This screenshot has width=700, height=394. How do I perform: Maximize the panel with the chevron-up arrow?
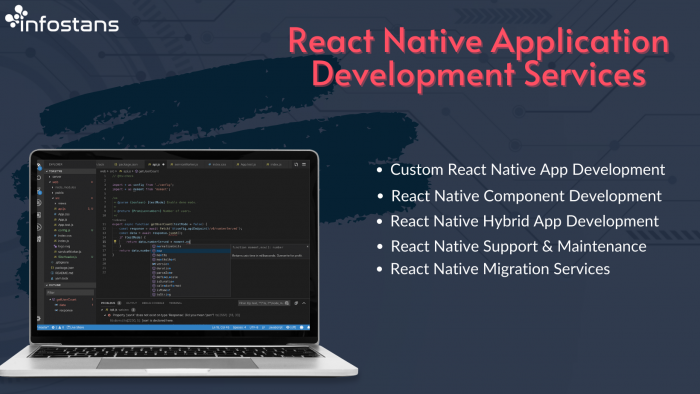pyautogui.click(x=304, y=303)
